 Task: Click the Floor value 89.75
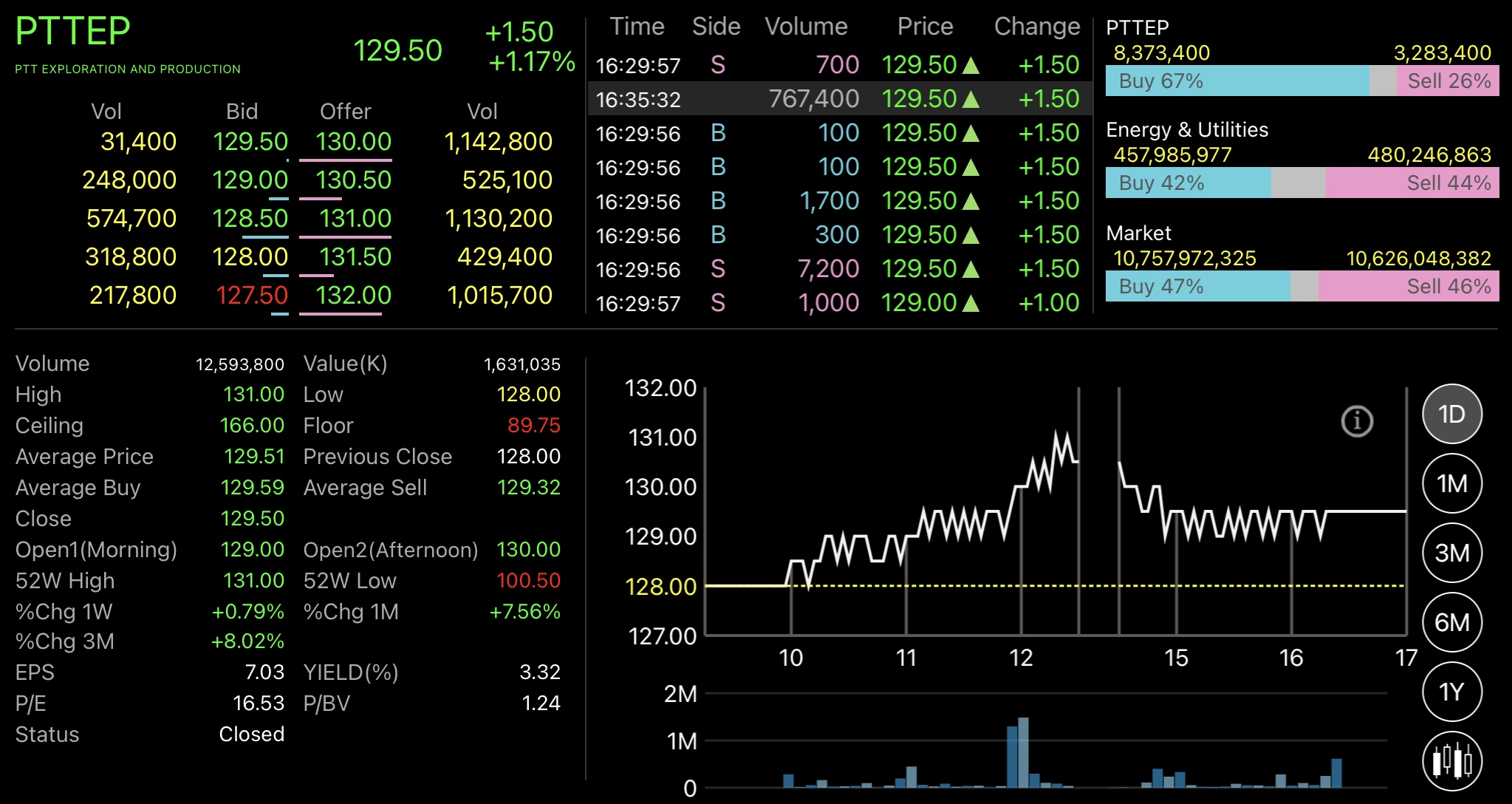click(x=534, y=426)
